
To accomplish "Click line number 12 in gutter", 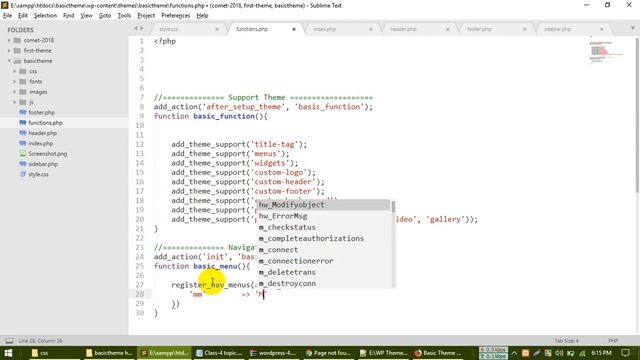I will (x=140, y=144).
